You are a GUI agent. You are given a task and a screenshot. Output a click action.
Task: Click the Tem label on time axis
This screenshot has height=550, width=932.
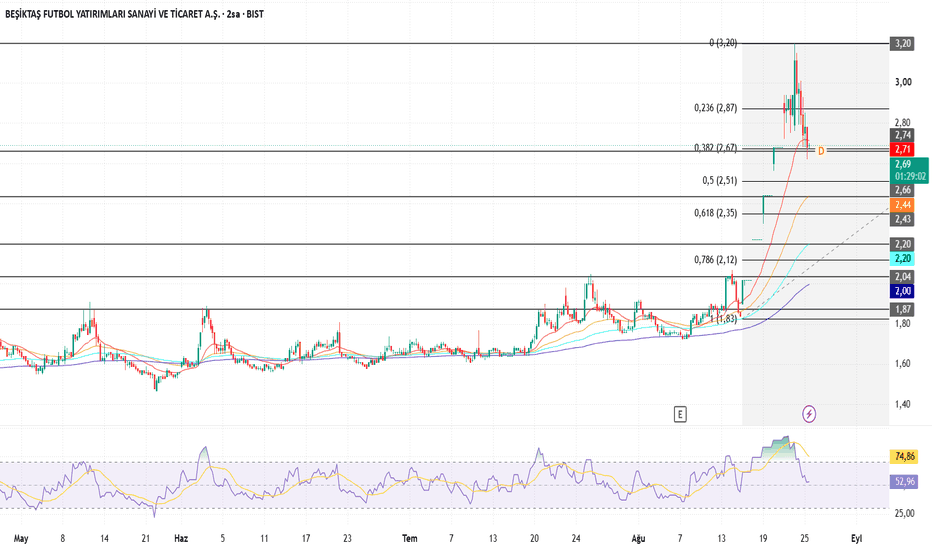point(410,539)
